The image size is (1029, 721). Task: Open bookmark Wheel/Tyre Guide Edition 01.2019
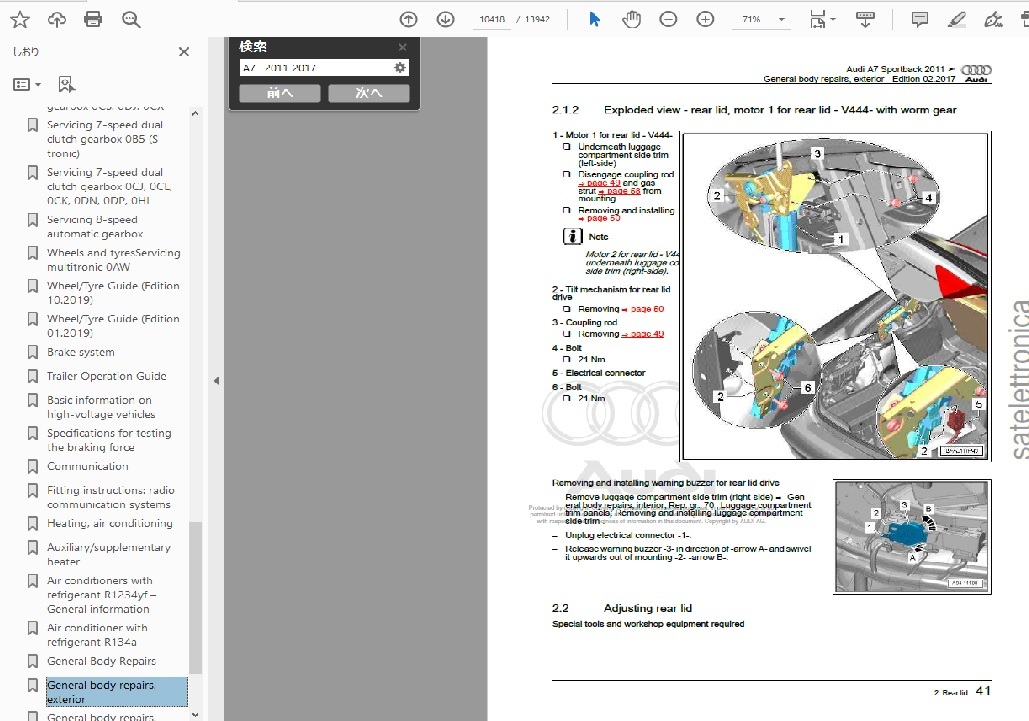click(x=113, y=325)
